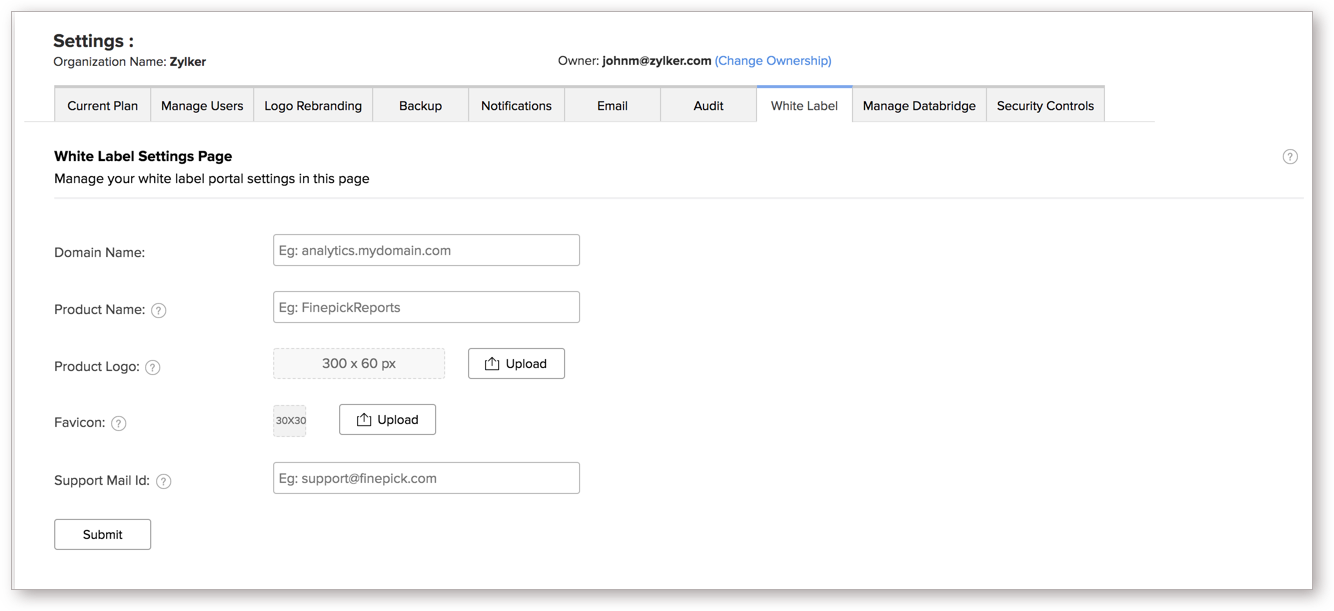The width and height of the screenshot is (1334, 611).
Task: Upload a favicon image
Action: coord(387,420)
